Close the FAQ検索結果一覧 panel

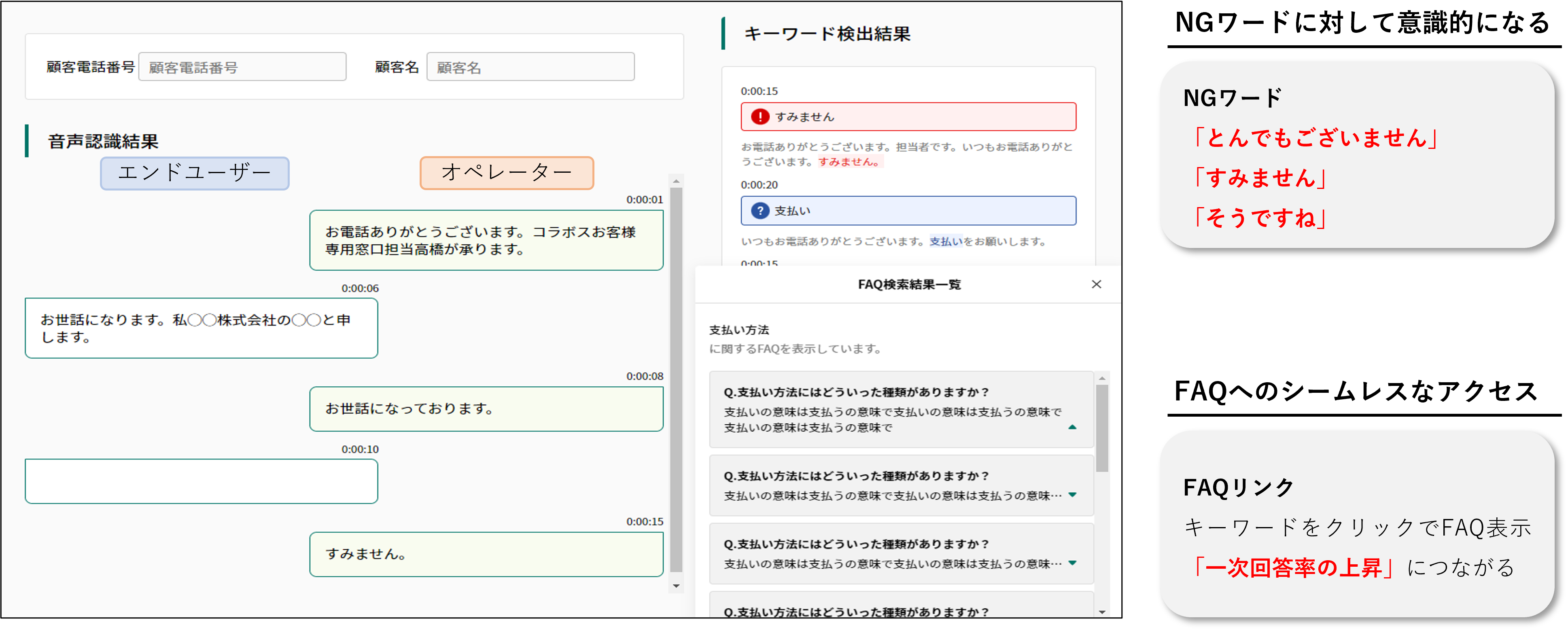pos(1096,284)
